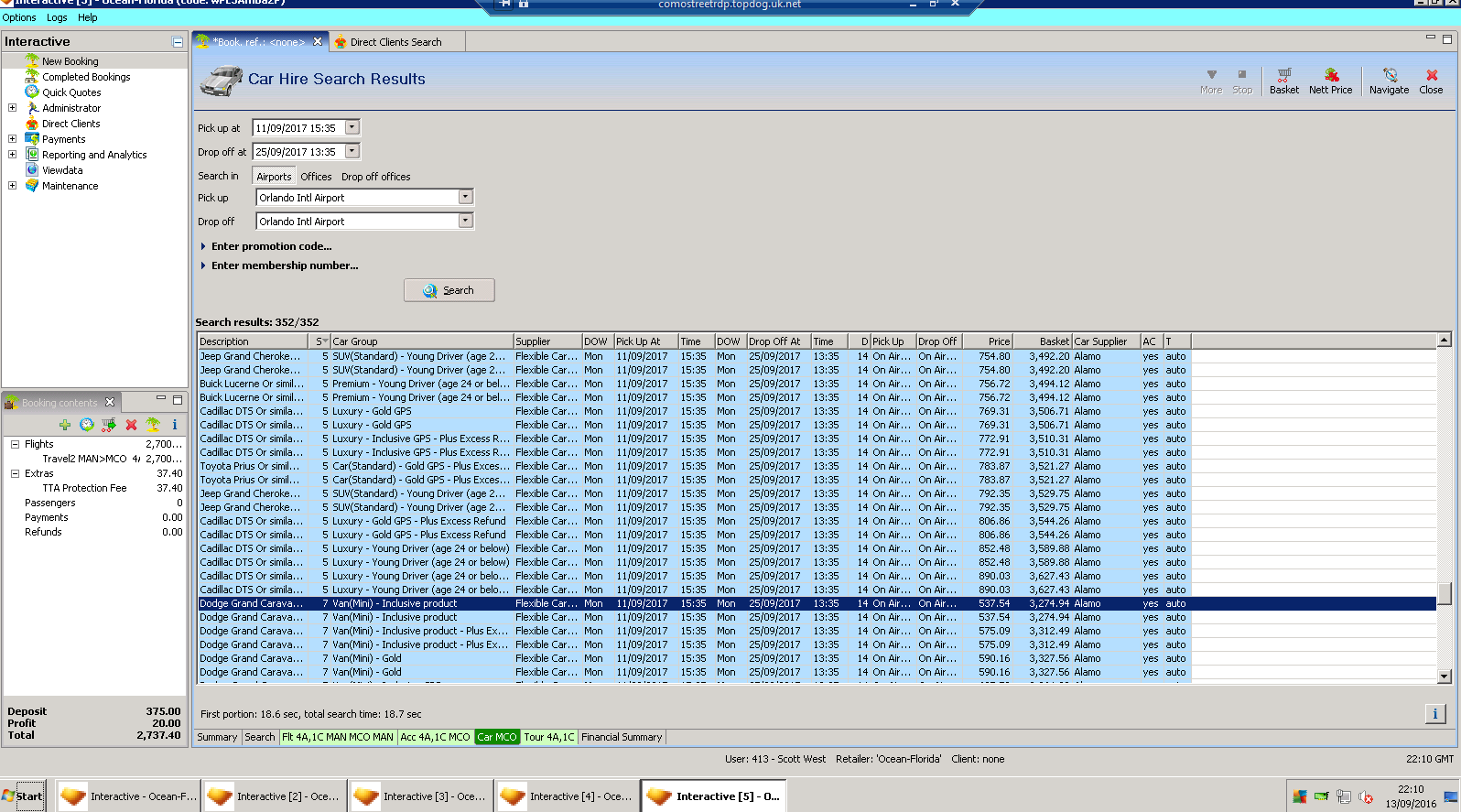Open the Tour 4A,1C tab
1461x812 pixels.
click(549, 737)
